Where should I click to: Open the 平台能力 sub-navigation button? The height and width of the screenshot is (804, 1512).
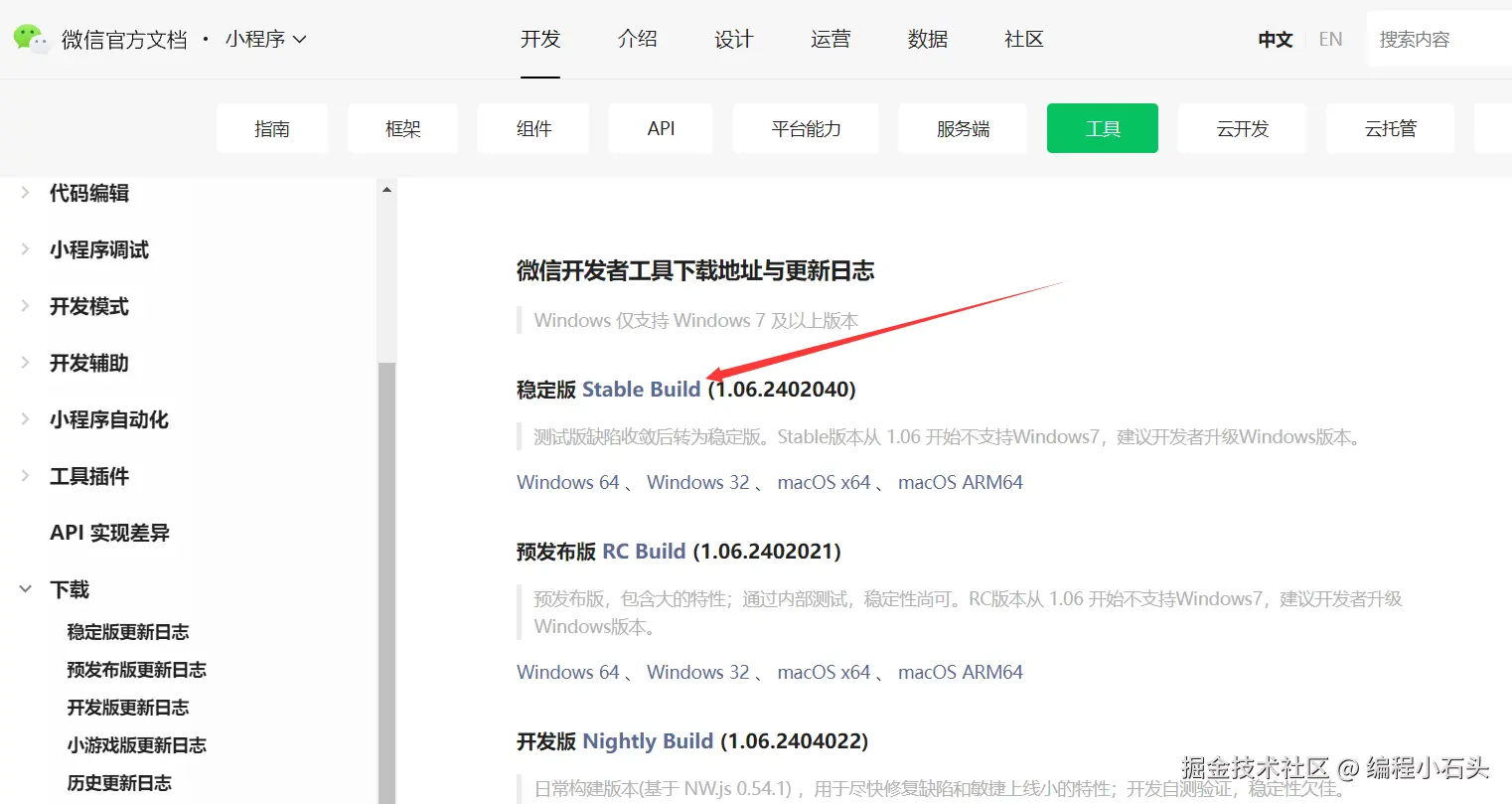tap(806, 128)
